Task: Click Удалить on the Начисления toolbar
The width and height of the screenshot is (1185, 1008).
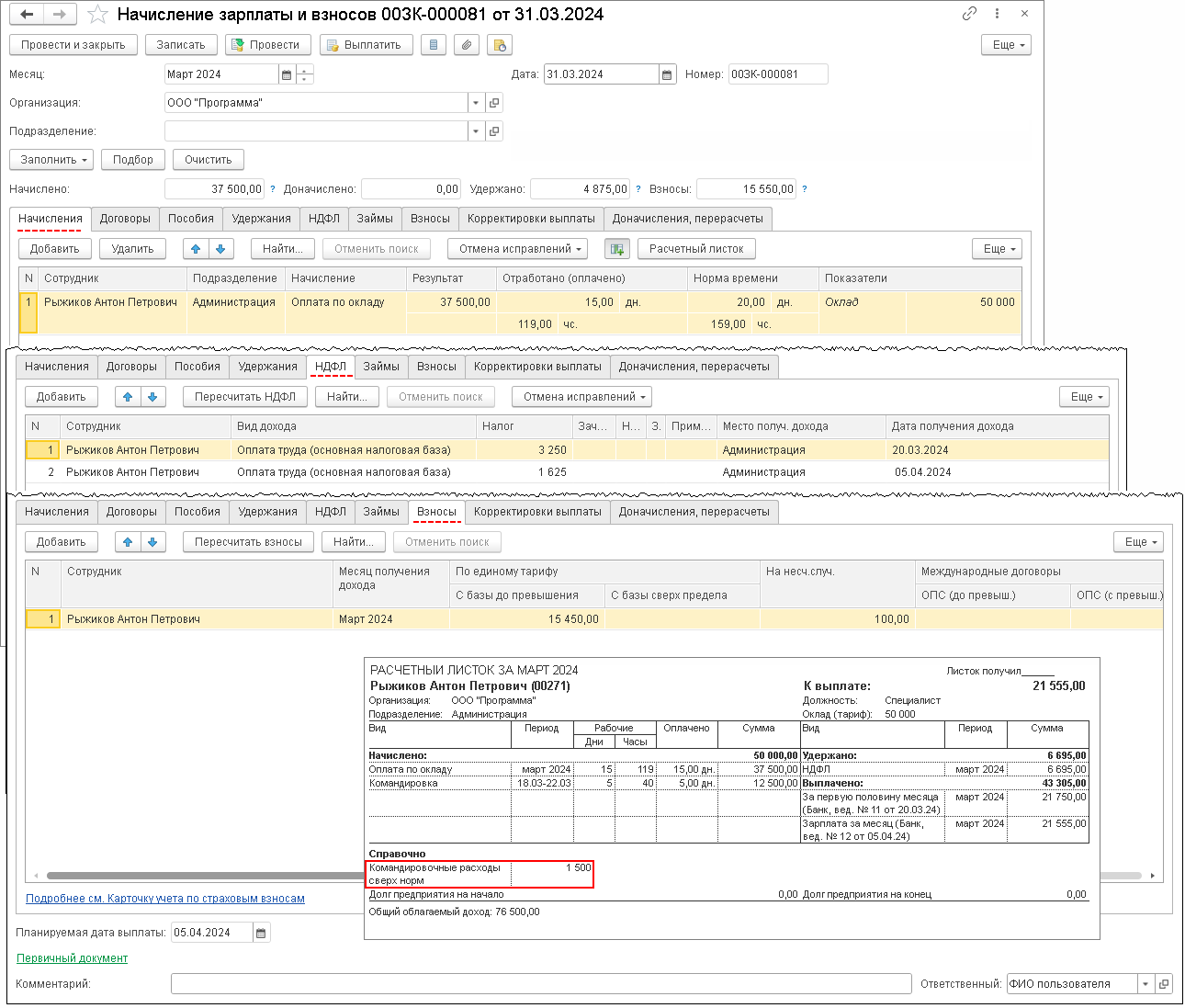Action: [132, 249]
